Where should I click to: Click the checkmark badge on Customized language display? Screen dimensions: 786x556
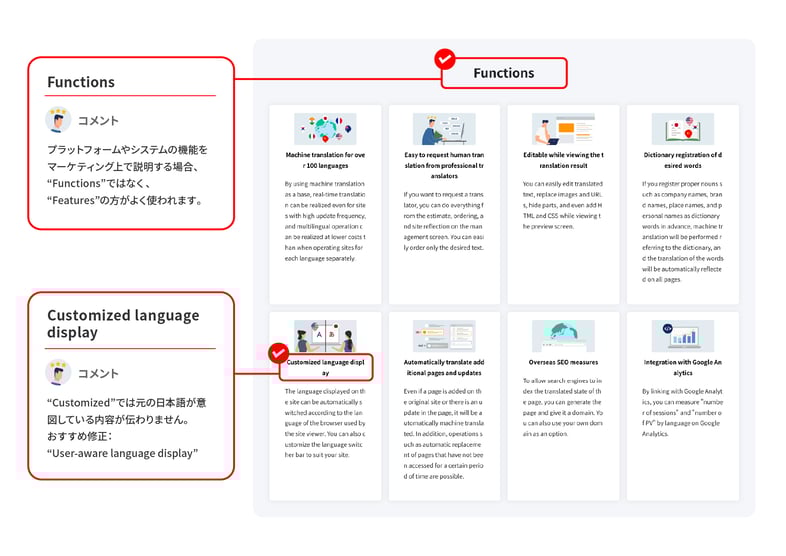(278, 353)
